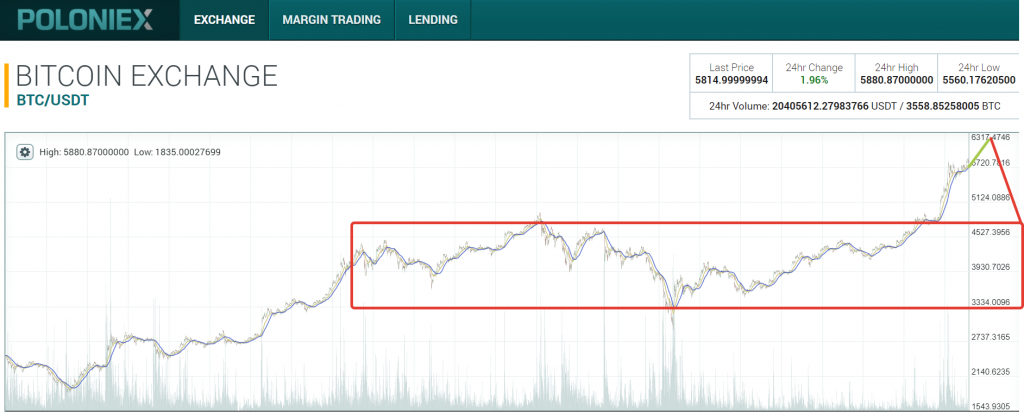Click the 3334.0096 price axis label

[x=990, y=302]
